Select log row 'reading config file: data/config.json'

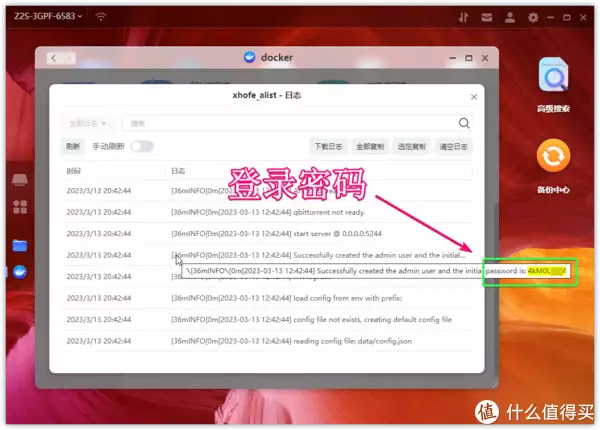tap(268, 341)
